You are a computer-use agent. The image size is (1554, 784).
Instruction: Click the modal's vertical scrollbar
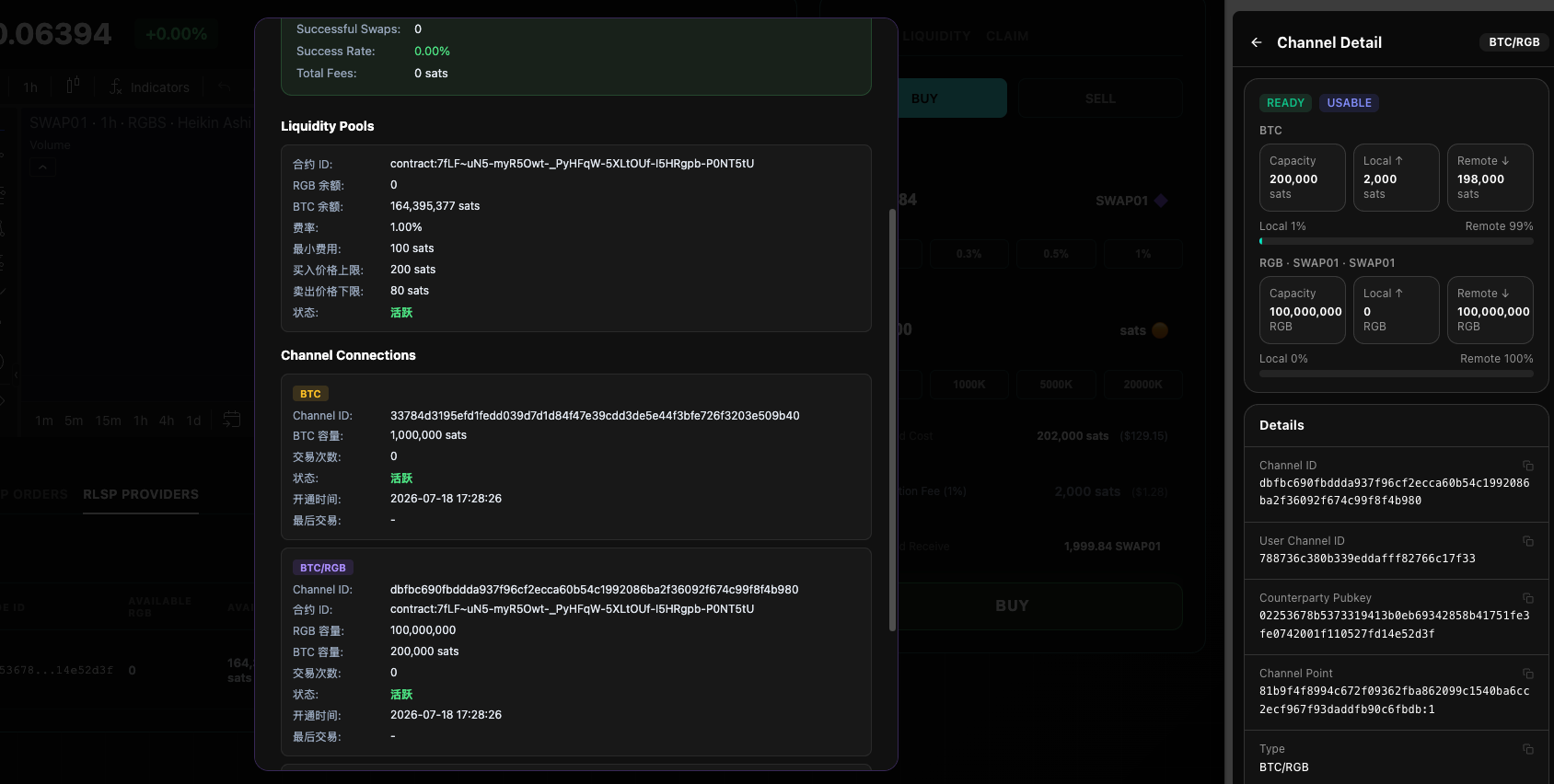tap(892, 420)
